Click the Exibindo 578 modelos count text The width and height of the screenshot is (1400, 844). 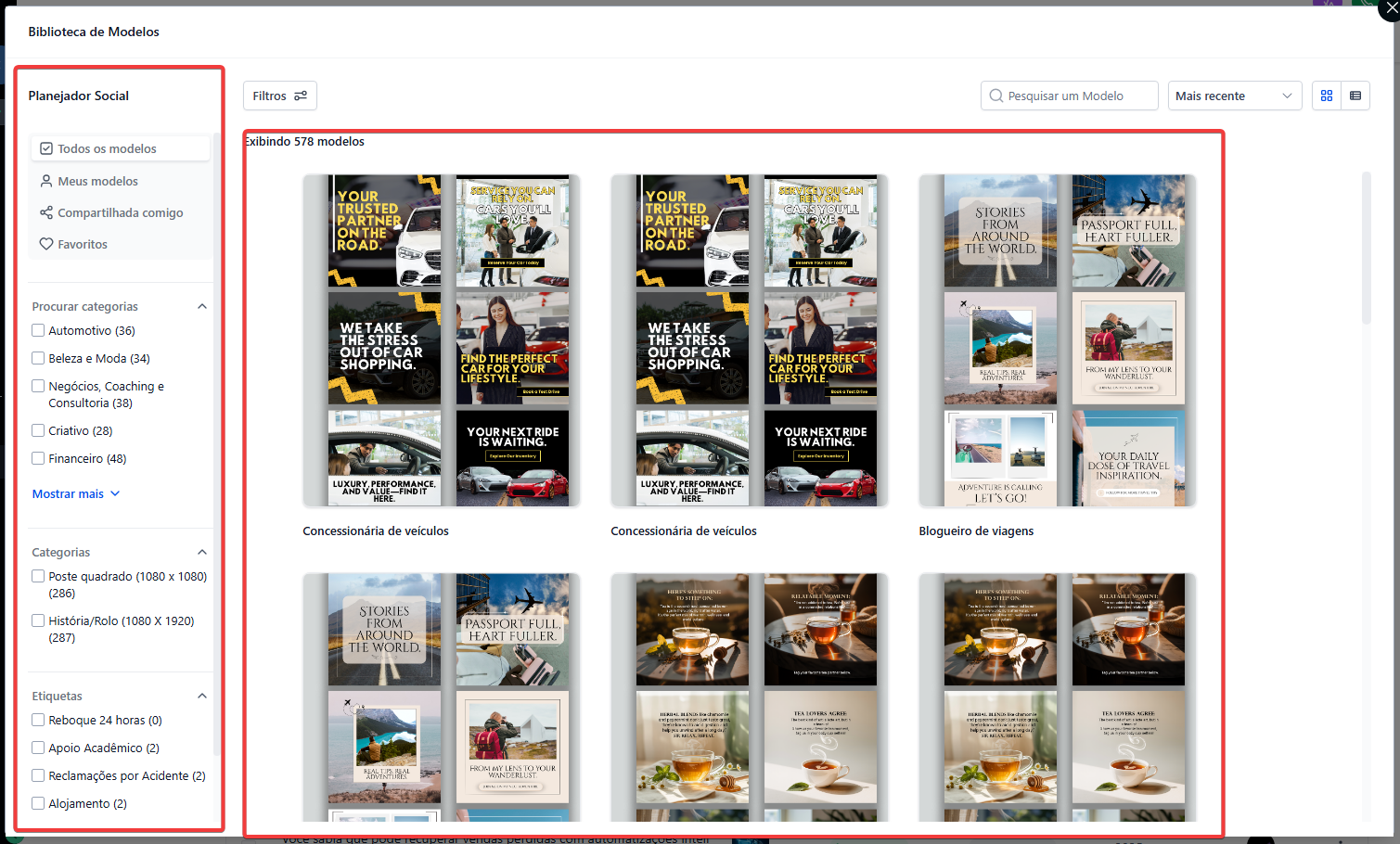click(x=304, y=141)
